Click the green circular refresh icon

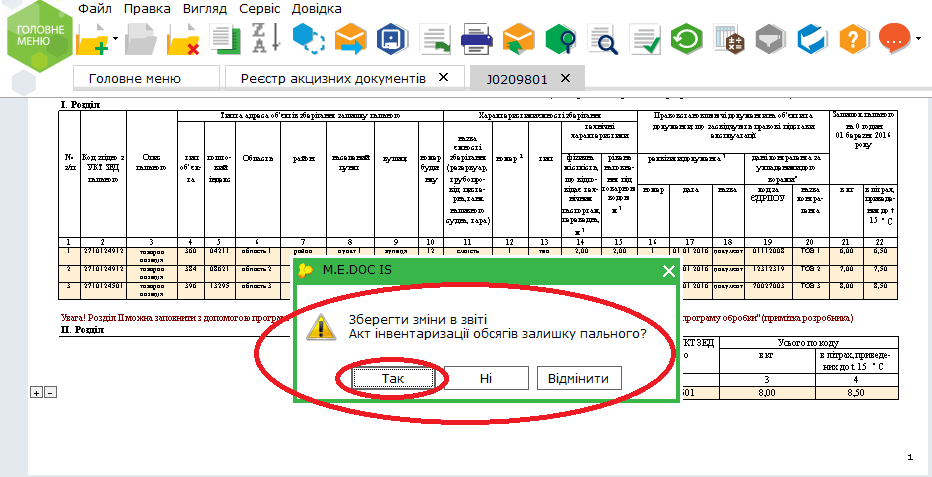pos(686,40)
